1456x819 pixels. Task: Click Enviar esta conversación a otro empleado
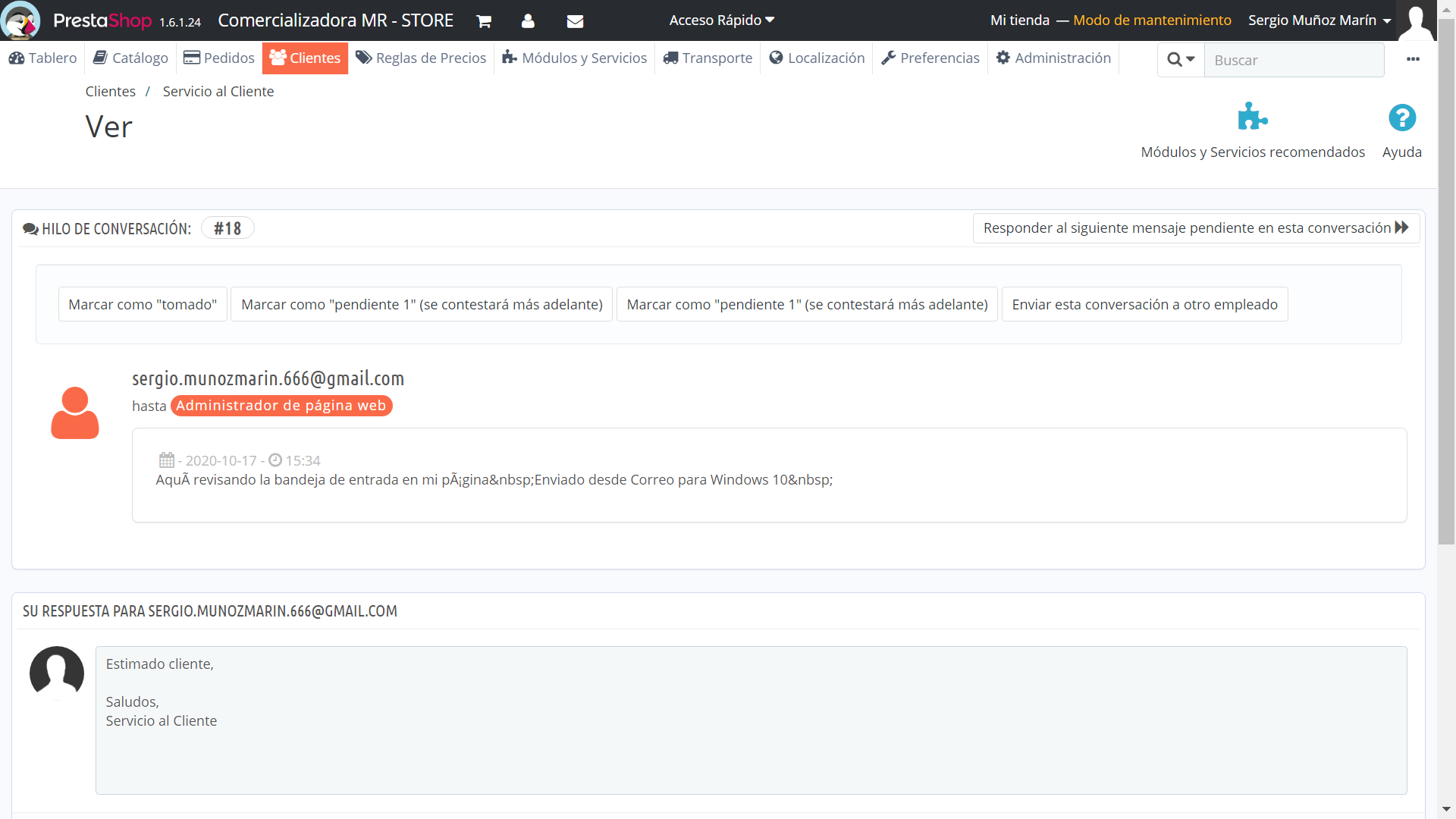[1144, 305]
